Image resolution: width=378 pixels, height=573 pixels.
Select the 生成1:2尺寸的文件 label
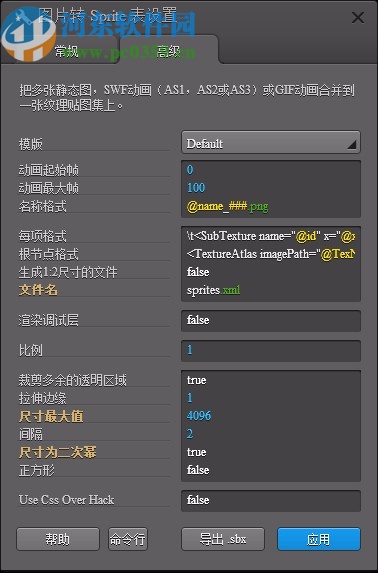[68, 273]
